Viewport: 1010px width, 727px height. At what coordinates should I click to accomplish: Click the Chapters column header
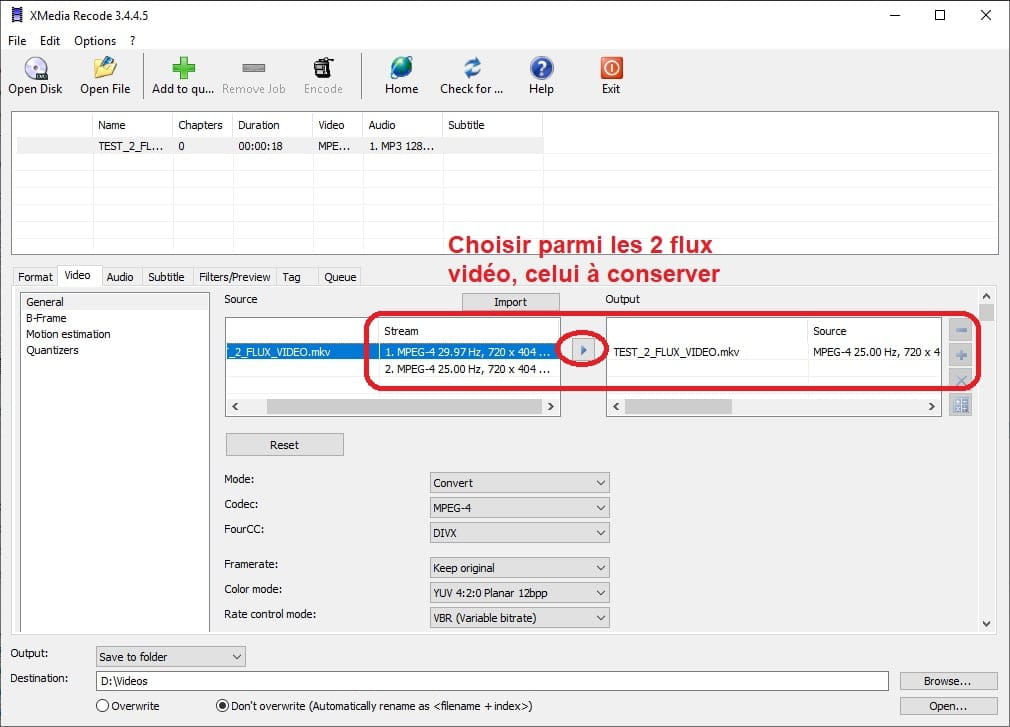coord(203,125)
